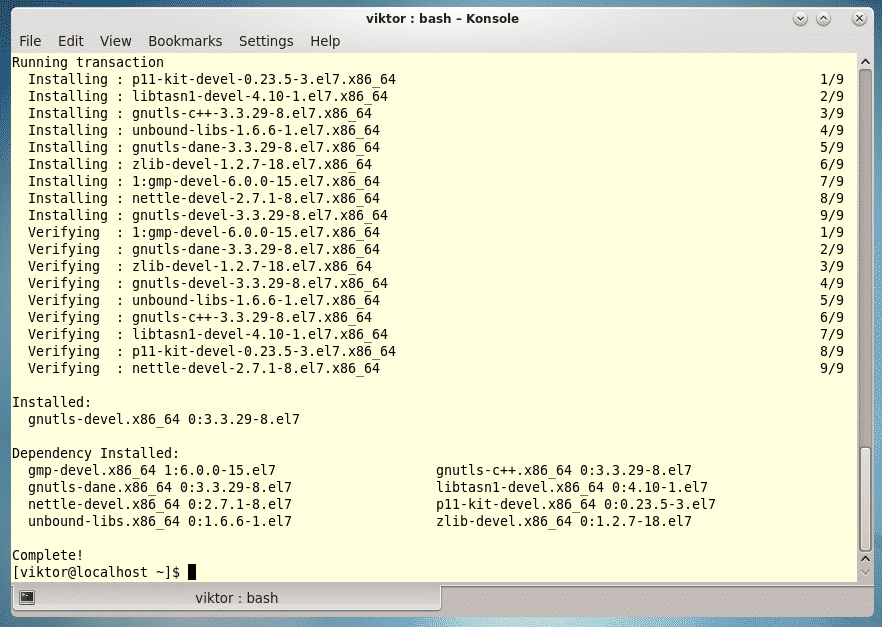This screenshot has height=627, width=882.
Task: Click the 'Running transaction' line
Action: pyautogui.click(x=88, y=62)
